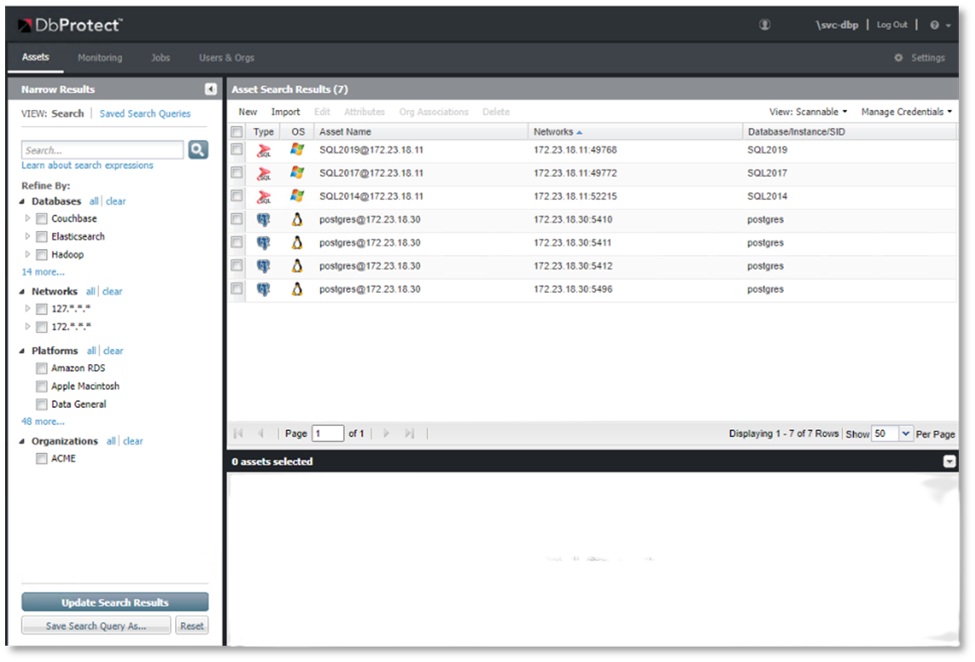Image resolution: width=975 pixels, height=662 pixels.
Task: Open the Saved Search Queries link
Action: click(145, 114)
